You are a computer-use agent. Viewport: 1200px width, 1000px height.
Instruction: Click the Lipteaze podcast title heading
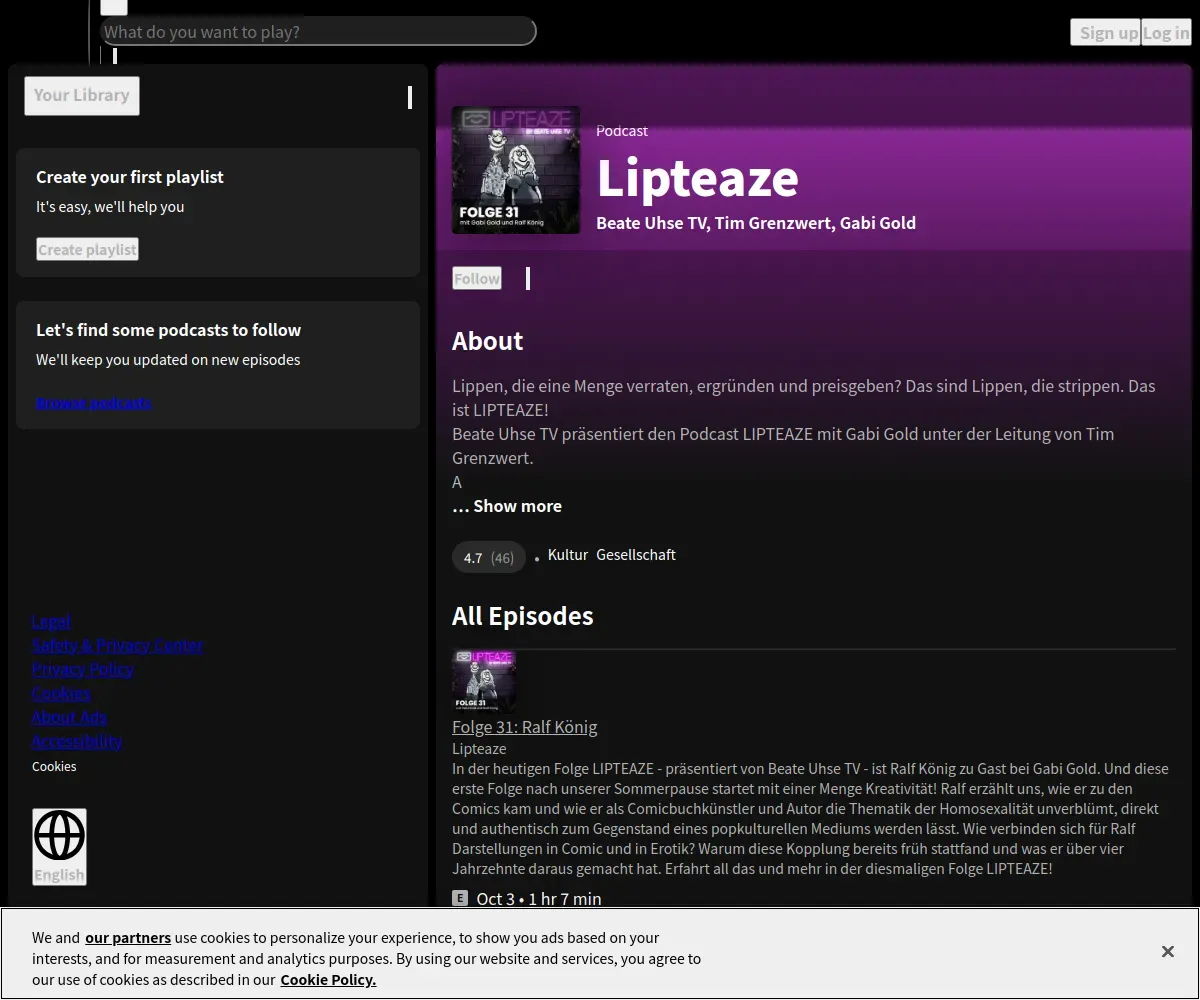[697, 178]
